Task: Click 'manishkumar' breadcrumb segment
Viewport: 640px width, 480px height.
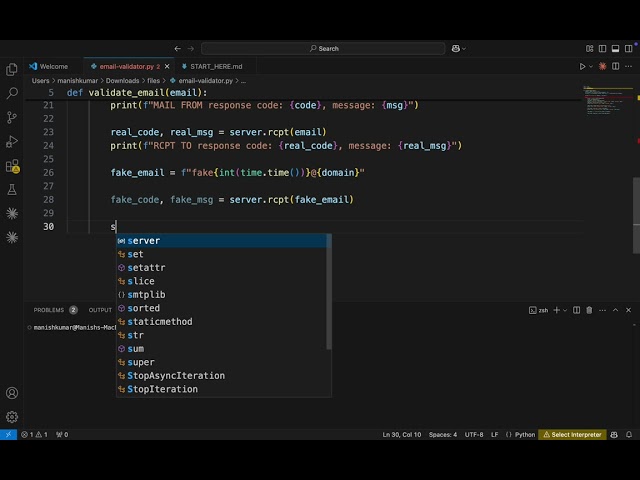Action: [78, 81]
